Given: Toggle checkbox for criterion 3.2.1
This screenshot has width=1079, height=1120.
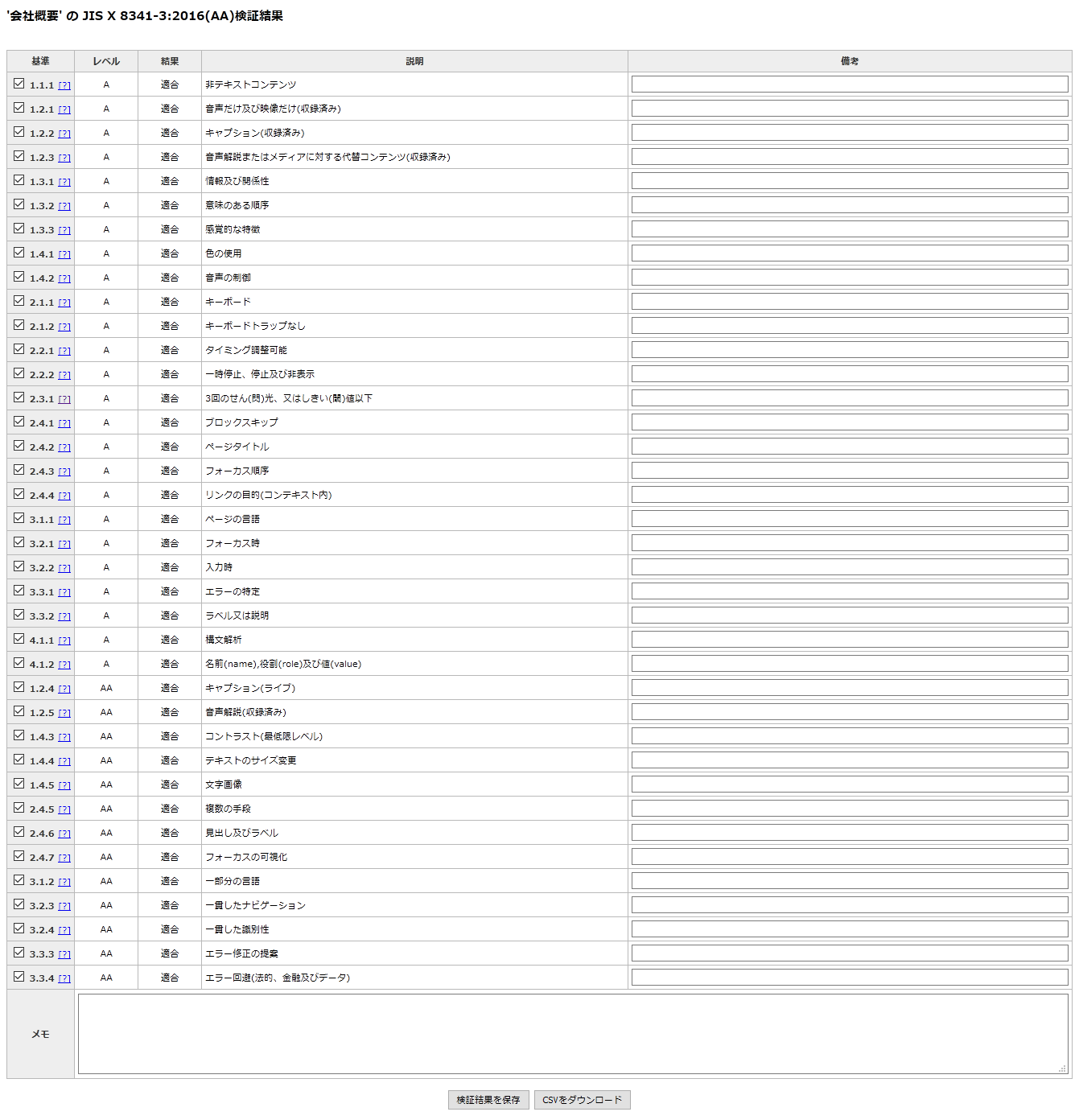Looking at the screenshot, I should coord(19,541).
